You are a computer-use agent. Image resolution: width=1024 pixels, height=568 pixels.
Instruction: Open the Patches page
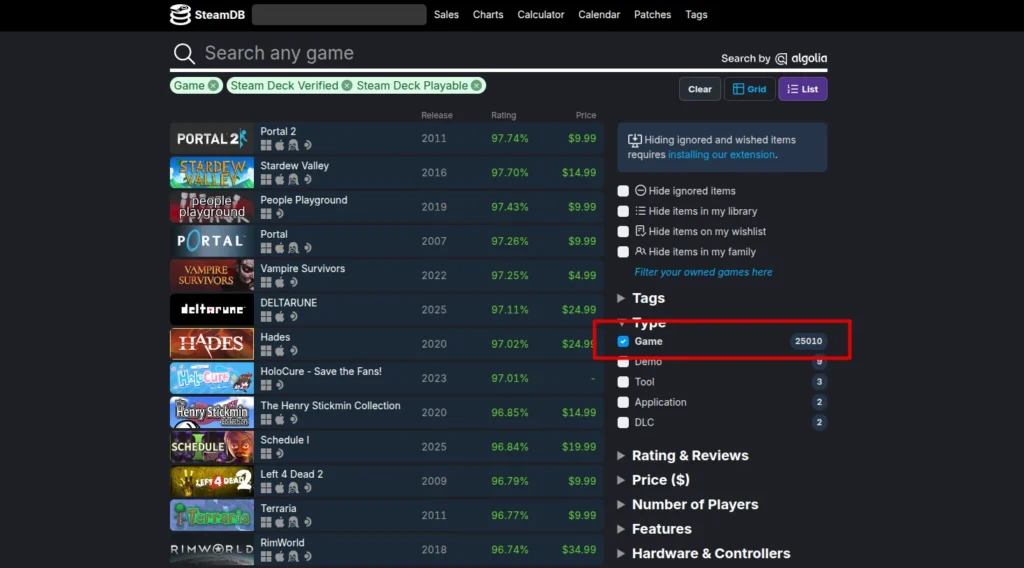coord(652,14)
